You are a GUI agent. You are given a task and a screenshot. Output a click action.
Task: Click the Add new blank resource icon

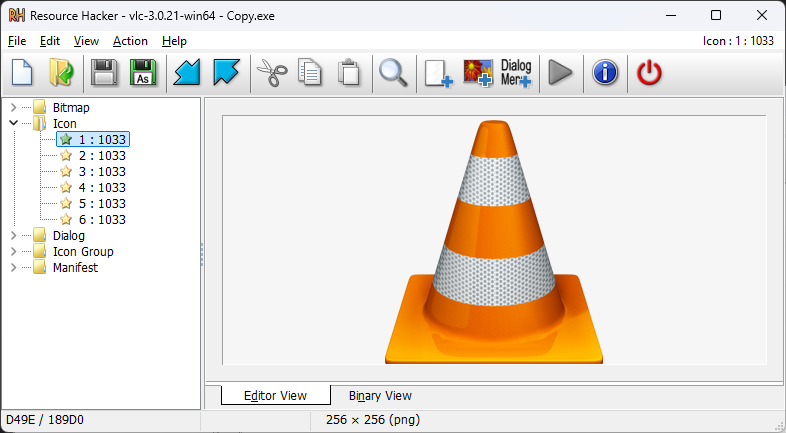pyautogui.click(x=439, y=74)
